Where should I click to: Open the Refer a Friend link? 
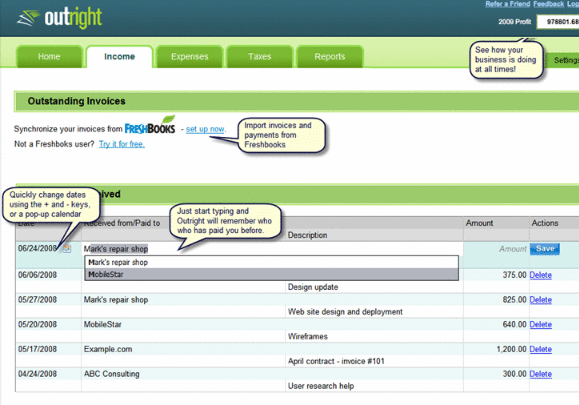point(507,4)
